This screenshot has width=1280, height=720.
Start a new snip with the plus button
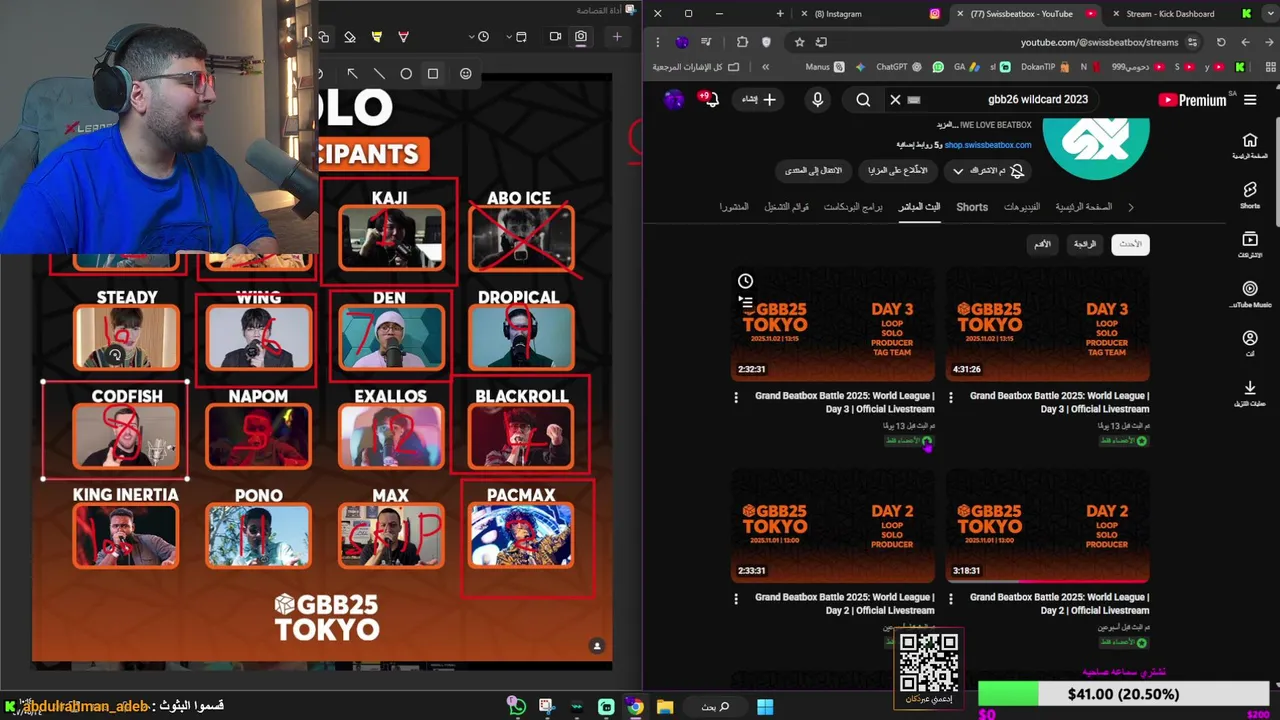click(x=617, y=37)
